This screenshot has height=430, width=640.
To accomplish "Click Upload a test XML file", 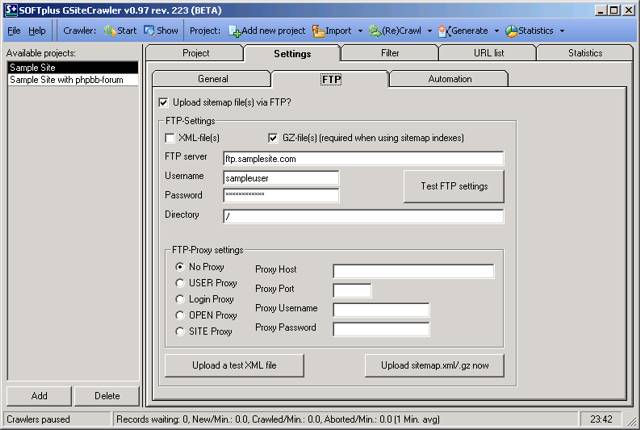I will tap(234, 366).
